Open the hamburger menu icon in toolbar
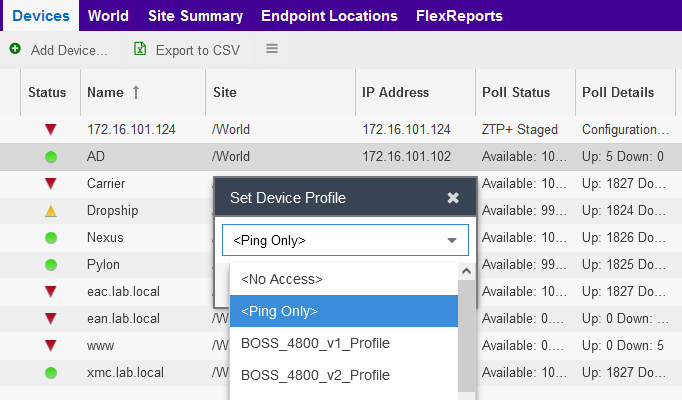The width and height of the screenshot is (682, 400). coord(272,49)
